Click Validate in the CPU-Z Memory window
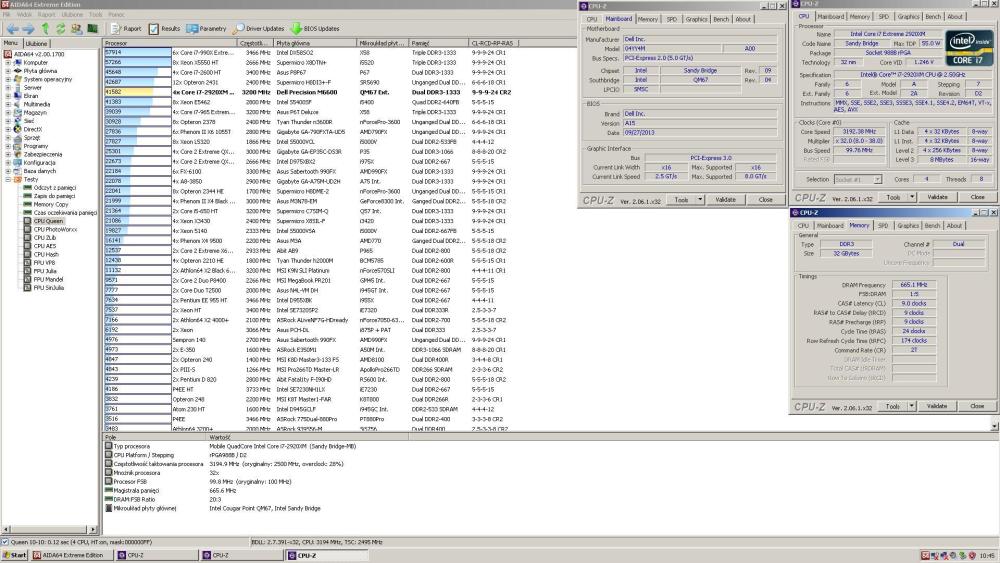The height and width of the screenshot is (563, 1000). pyautogui.click(x=936, y=406)
